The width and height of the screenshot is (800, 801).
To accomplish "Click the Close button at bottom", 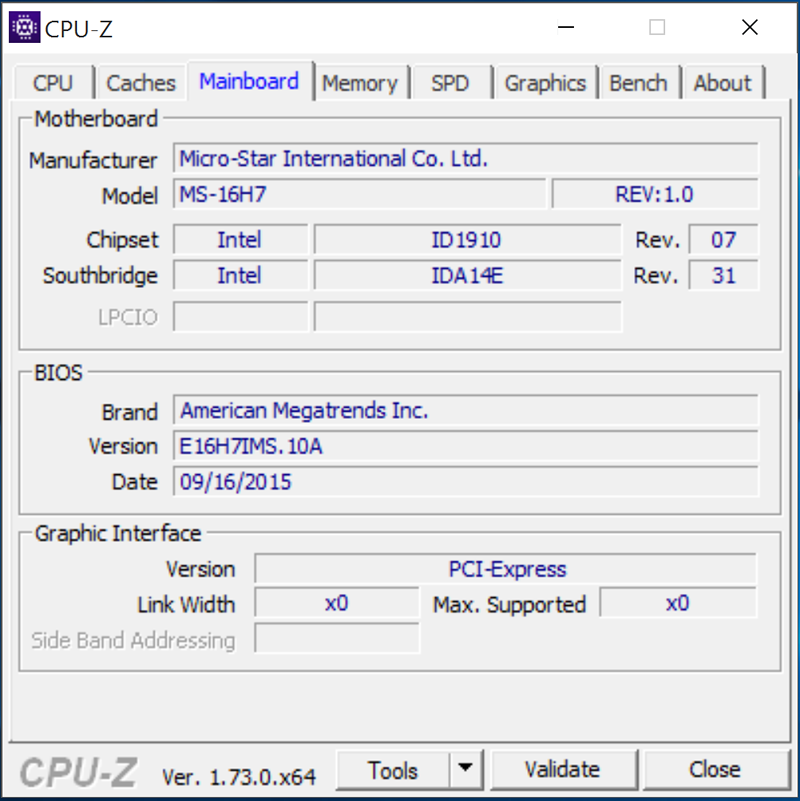I will pyautogui.click(x=715, y=770).
